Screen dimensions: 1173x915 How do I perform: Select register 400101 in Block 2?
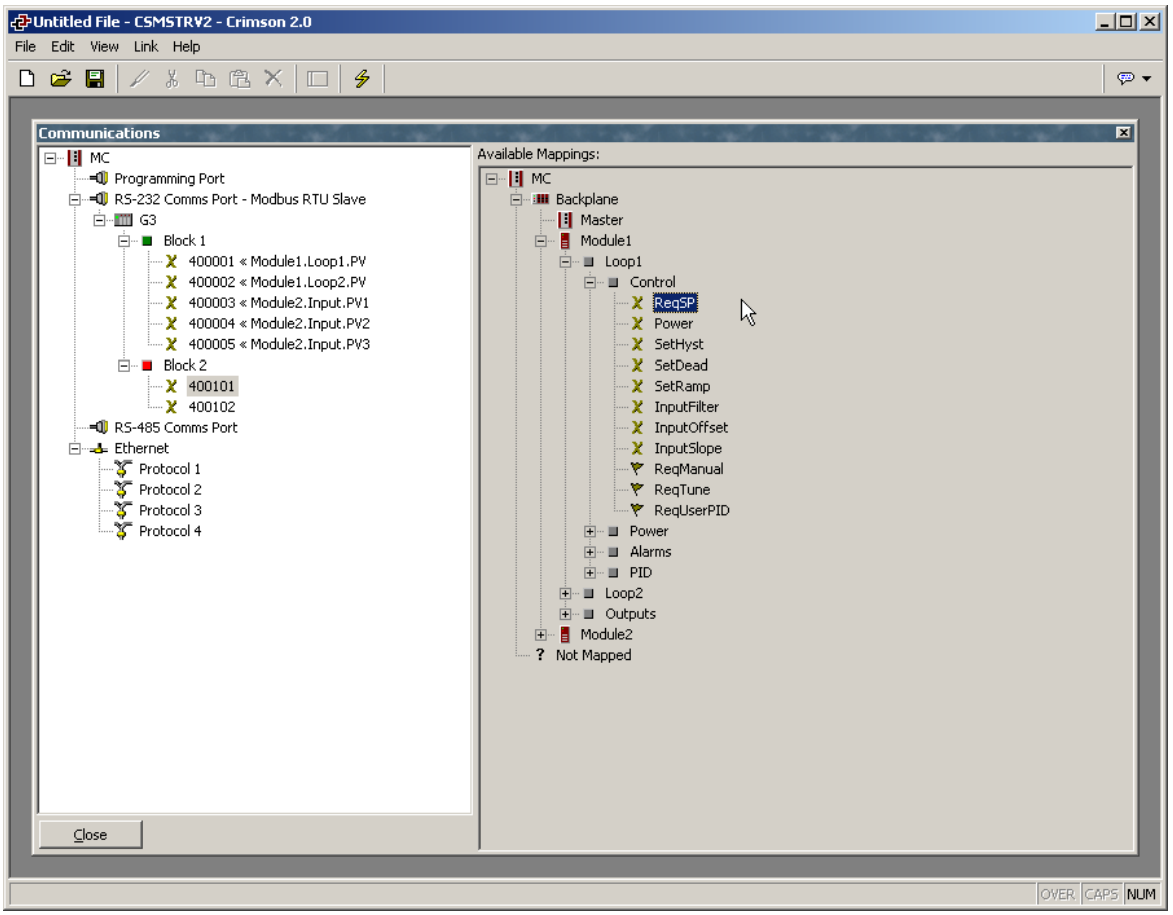[x=212, y=386]
